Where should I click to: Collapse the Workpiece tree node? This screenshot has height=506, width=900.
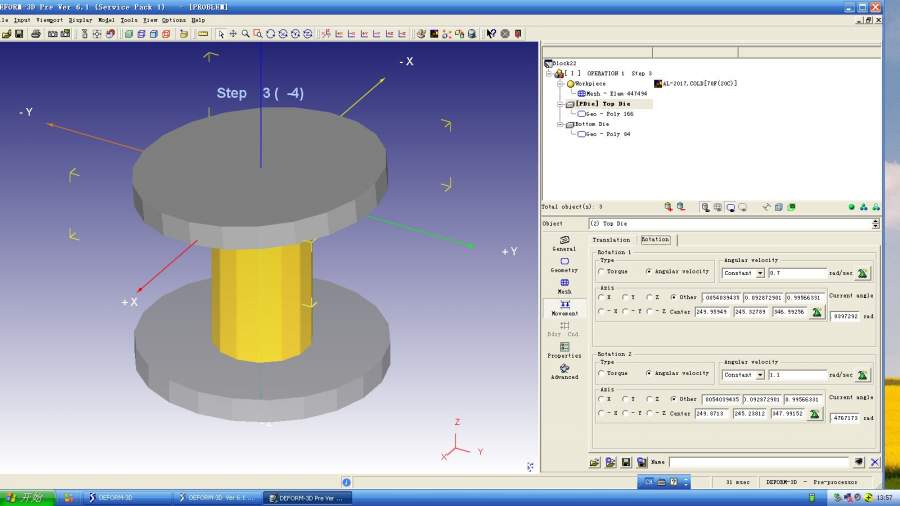pyautogui.click(x=560, y=84)
